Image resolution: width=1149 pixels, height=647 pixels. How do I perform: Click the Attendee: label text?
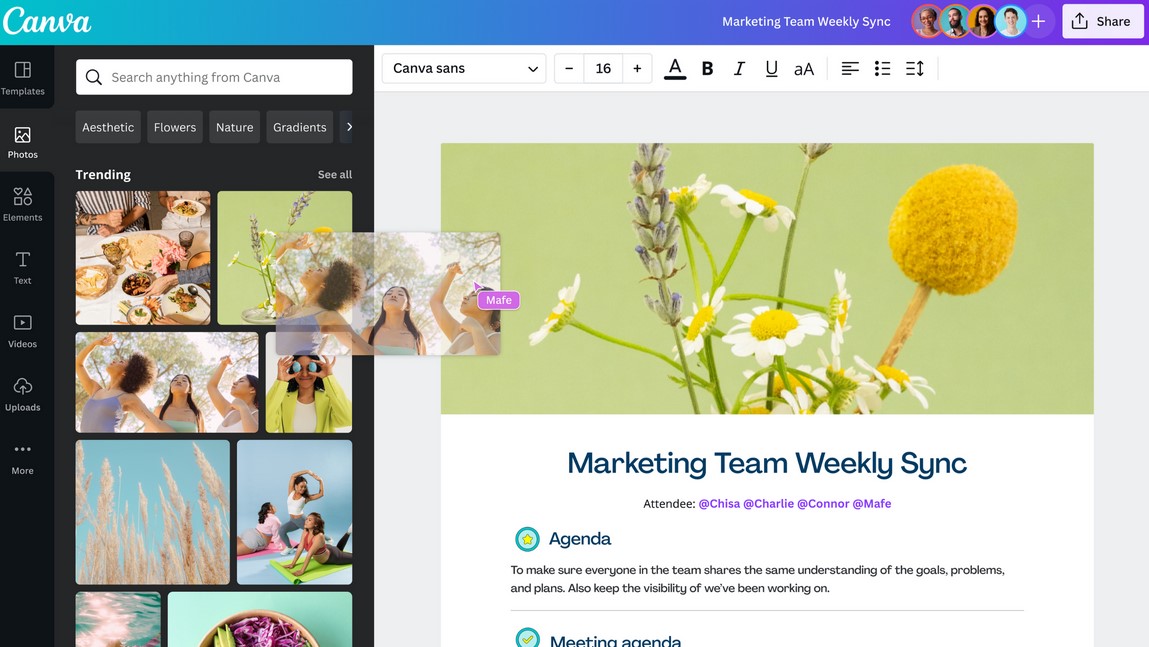point(669,504)
